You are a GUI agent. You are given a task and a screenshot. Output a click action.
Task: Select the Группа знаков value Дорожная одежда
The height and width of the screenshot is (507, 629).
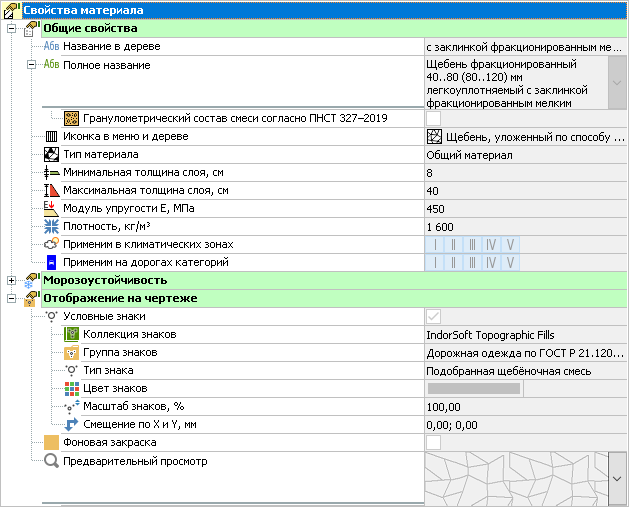(526, 353)
